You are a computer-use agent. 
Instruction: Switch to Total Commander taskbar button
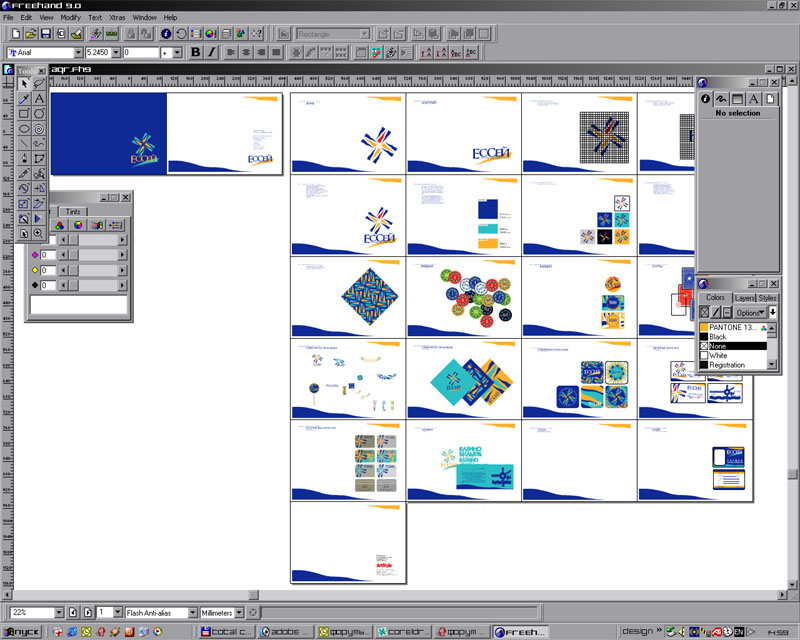pyautogui.click(x=226, y=632)
